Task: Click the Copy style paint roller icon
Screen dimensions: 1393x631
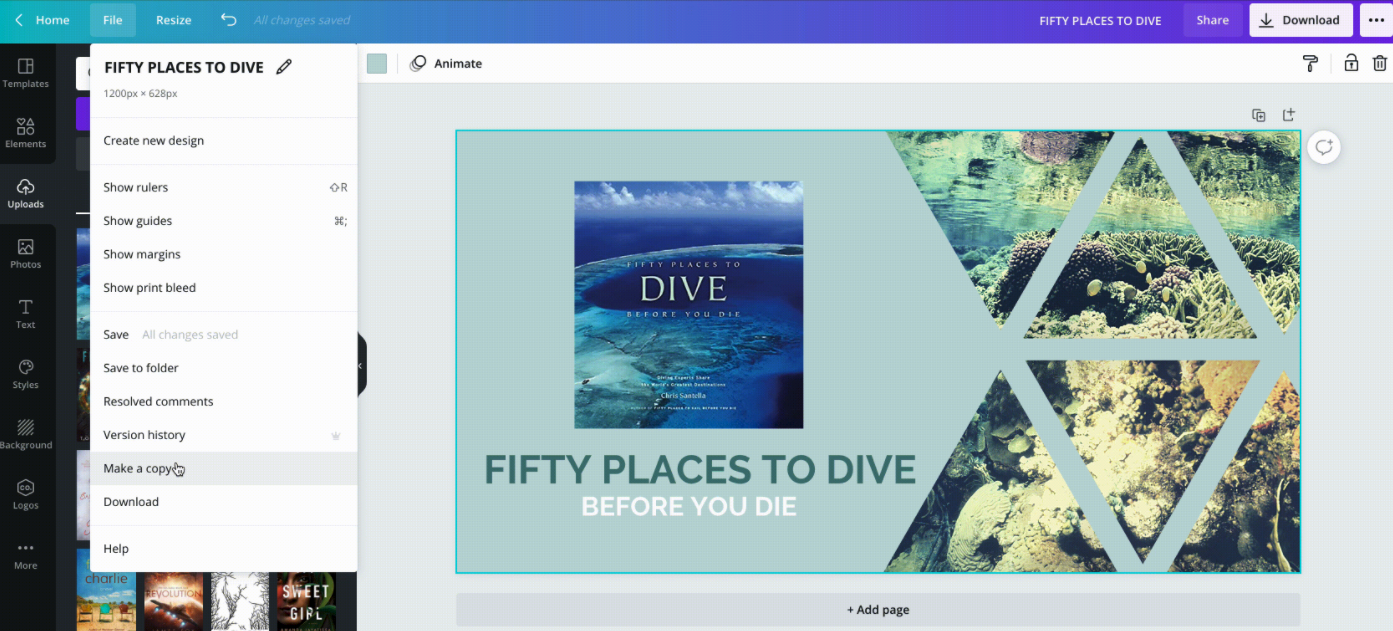Action: pyautogui.click(x=1310, y=64)
